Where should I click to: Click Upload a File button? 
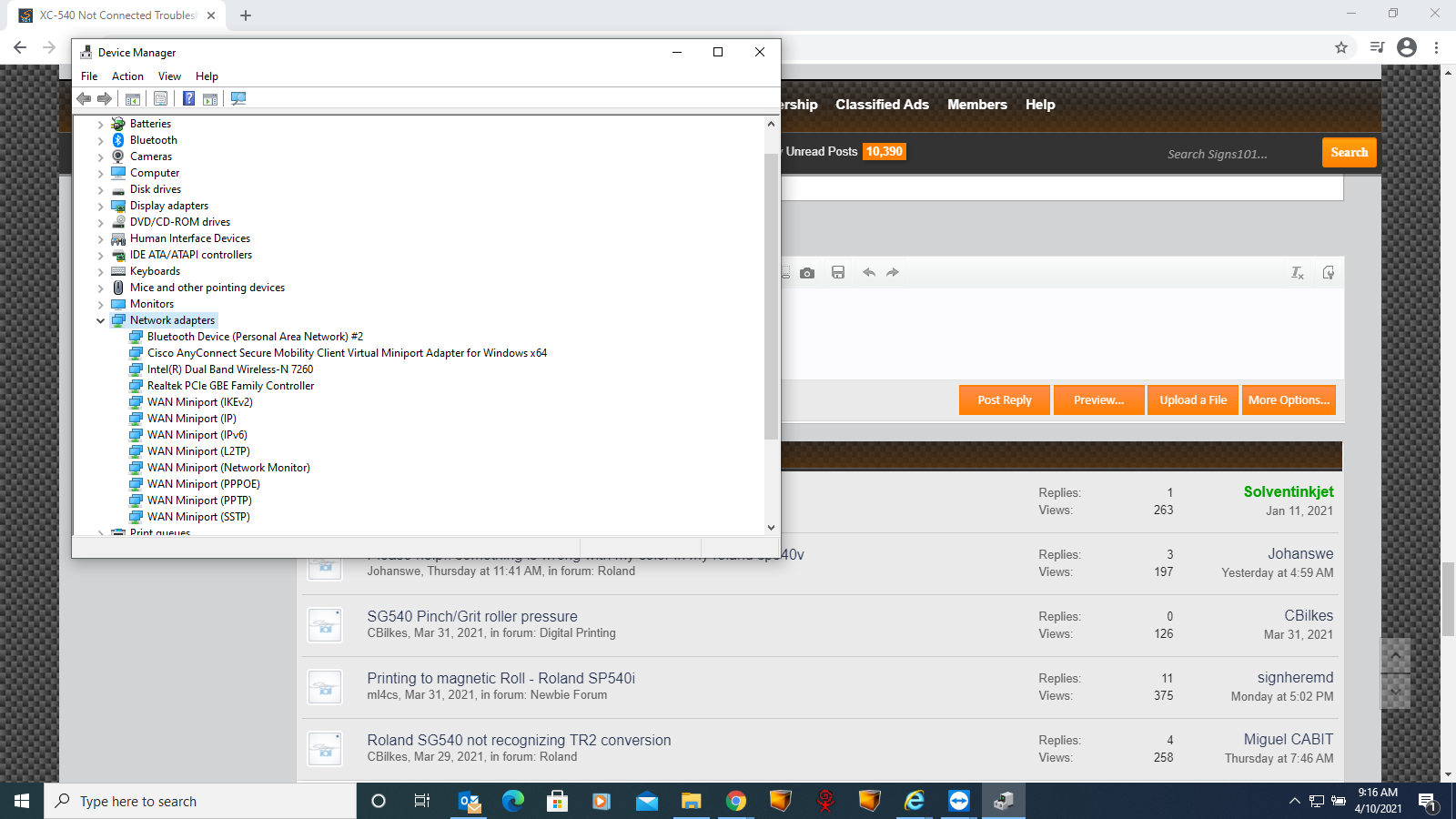[1193, 400]
